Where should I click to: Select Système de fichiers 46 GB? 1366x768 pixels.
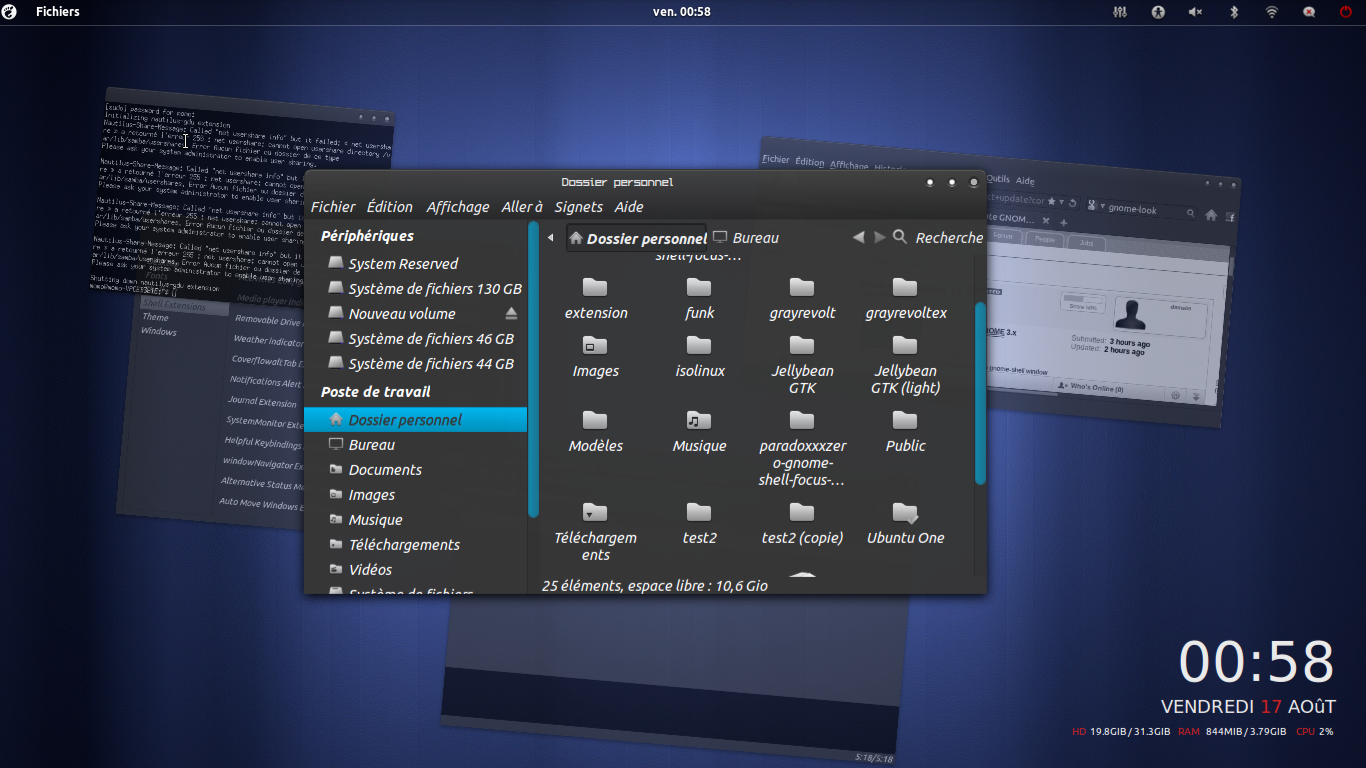click(x=415, y=339)
